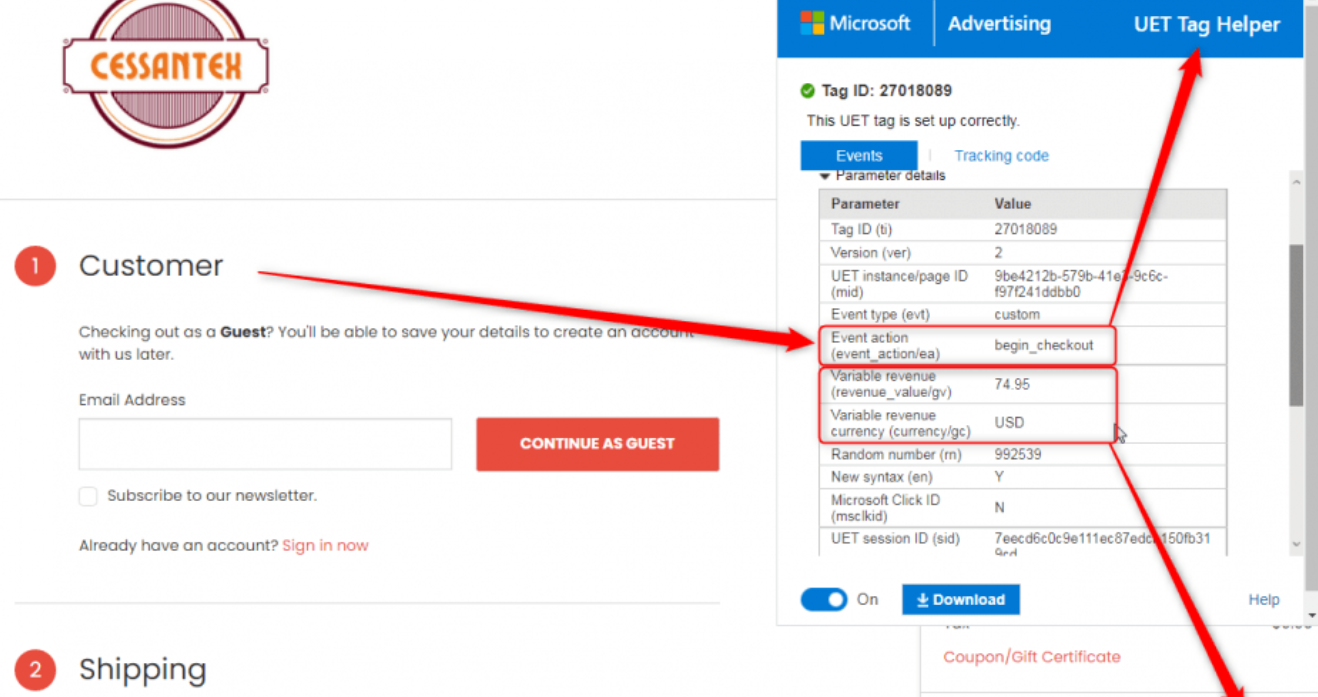Select the Events tab
Viewport: 1318px width, 697px height.
pyautogui.click(x=859, y=156)
